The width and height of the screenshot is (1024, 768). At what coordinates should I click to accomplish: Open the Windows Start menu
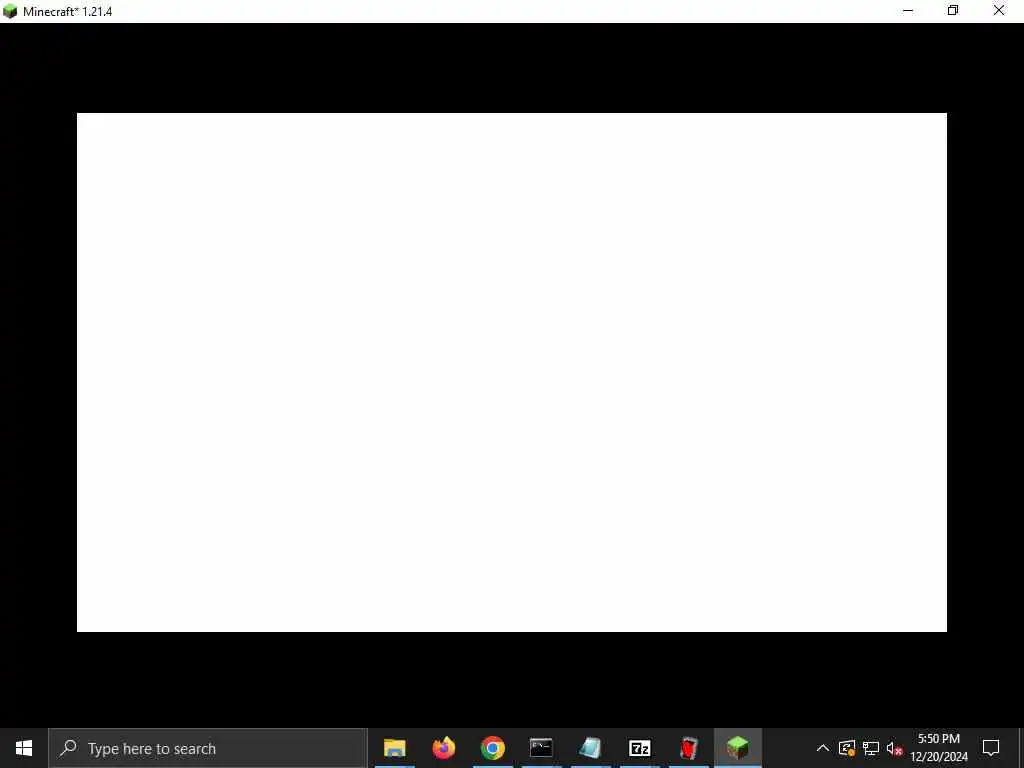pyautogui.click(x=24, y=748)
